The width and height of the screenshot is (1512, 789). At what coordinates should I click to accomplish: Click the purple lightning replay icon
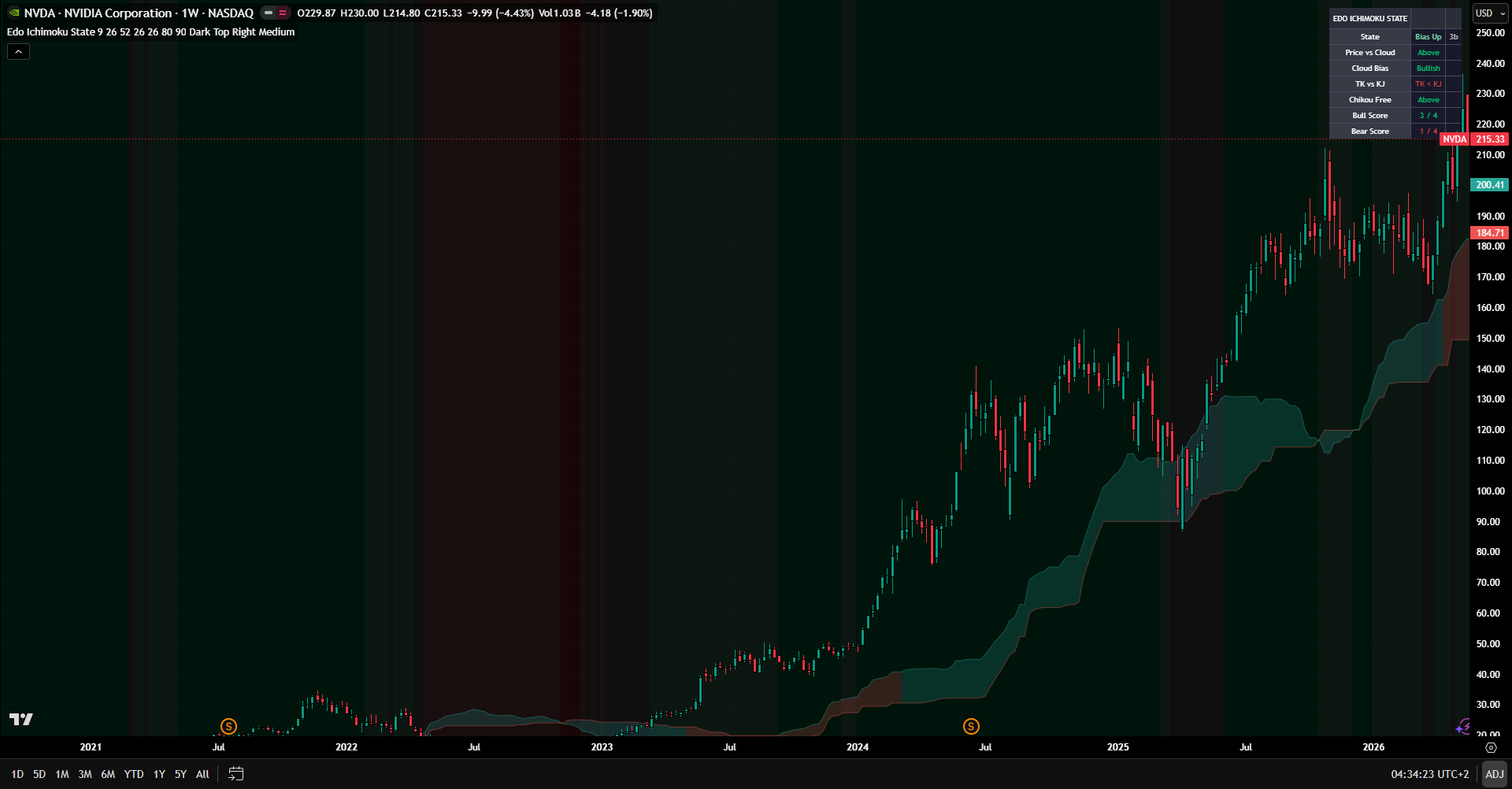click(x=1462, y=726)
